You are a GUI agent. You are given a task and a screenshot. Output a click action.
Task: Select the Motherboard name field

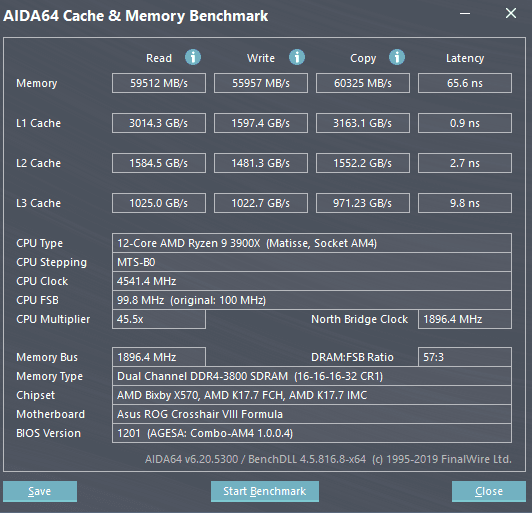(x=312, y=414)
